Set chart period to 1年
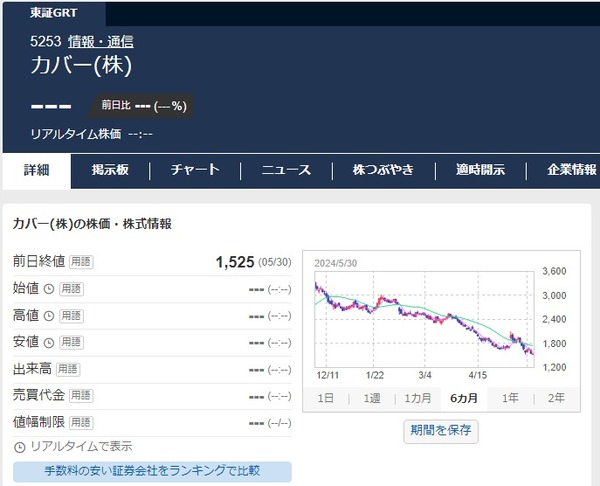 (x=510, y=399)
